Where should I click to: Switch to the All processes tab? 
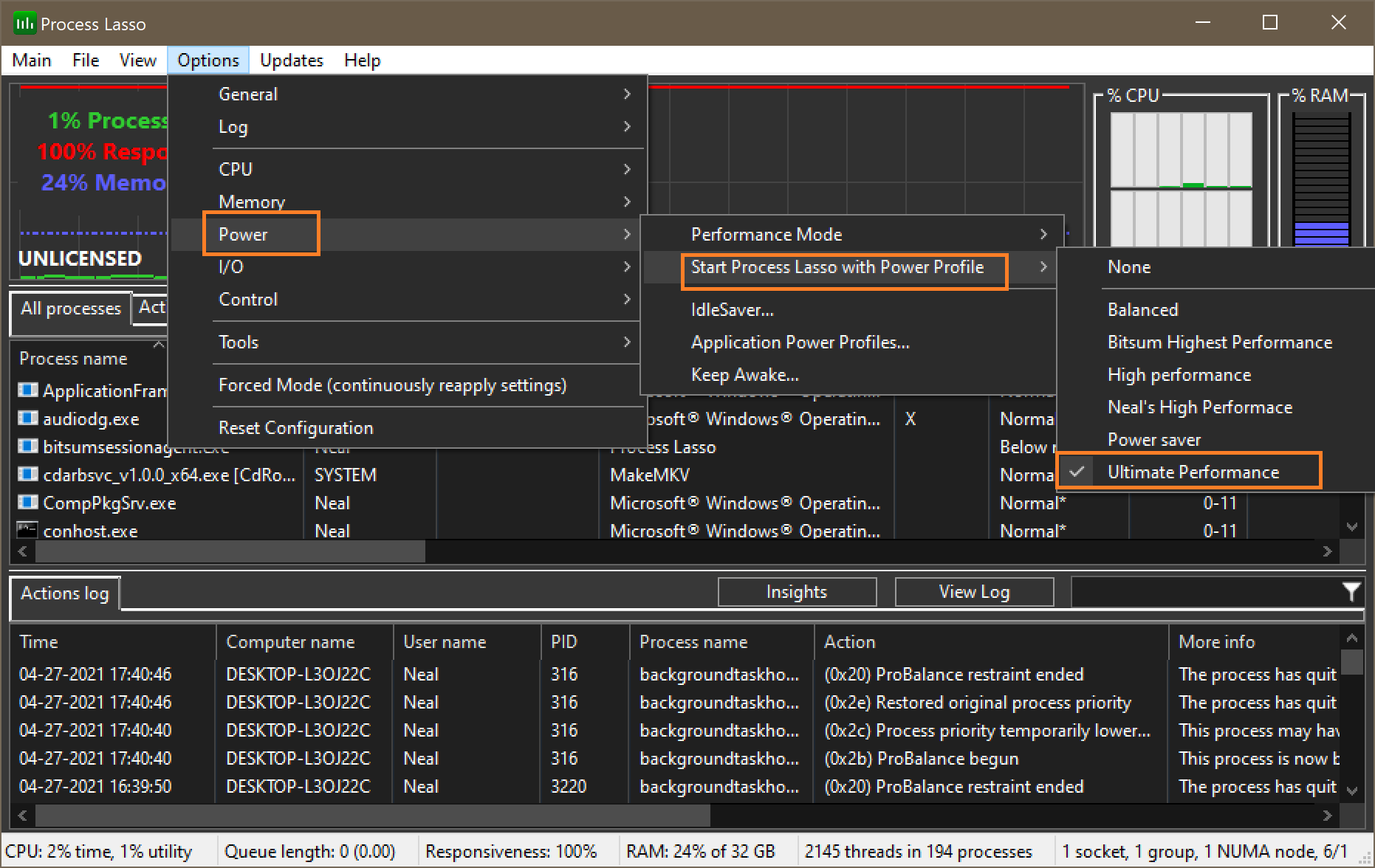(70, 309)
